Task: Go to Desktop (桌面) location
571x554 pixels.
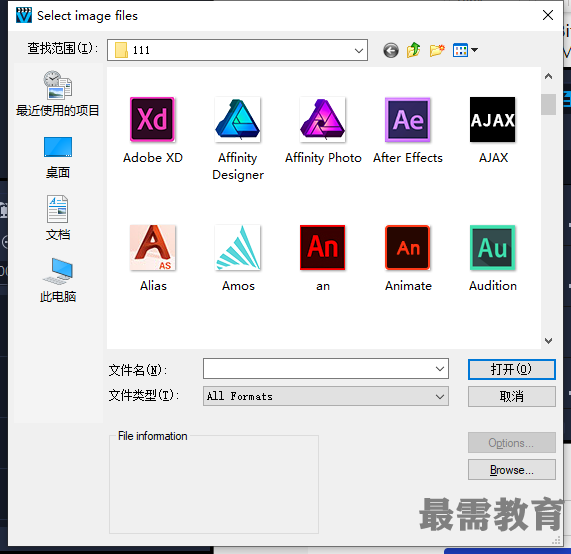Action: coord(58,158)
